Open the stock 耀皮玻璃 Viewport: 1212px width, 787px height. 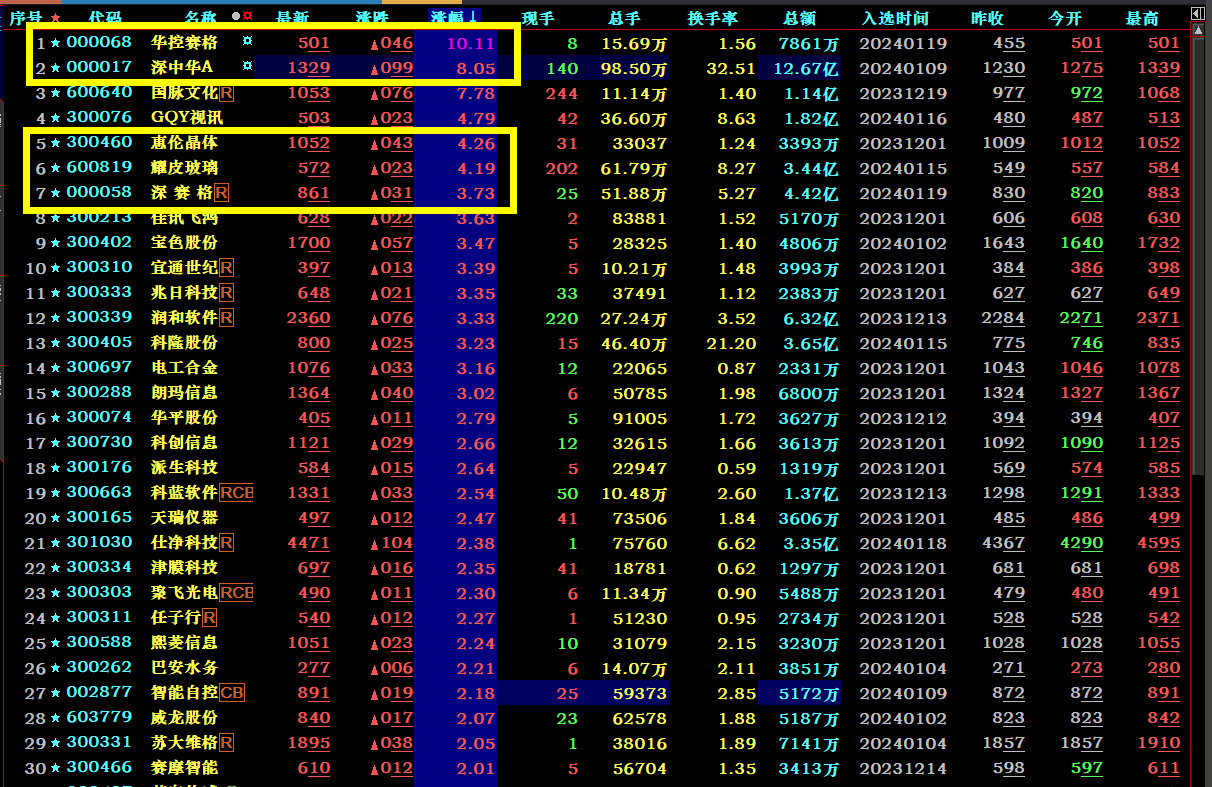(x=184, y=168)
